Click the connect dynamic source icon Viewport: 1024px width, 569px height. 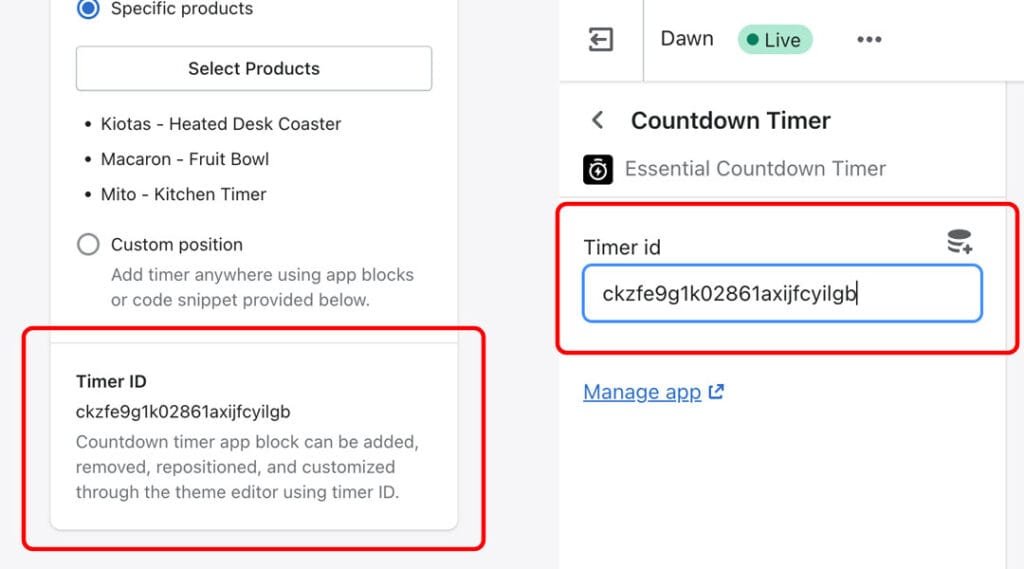click(x=960, y=241)
